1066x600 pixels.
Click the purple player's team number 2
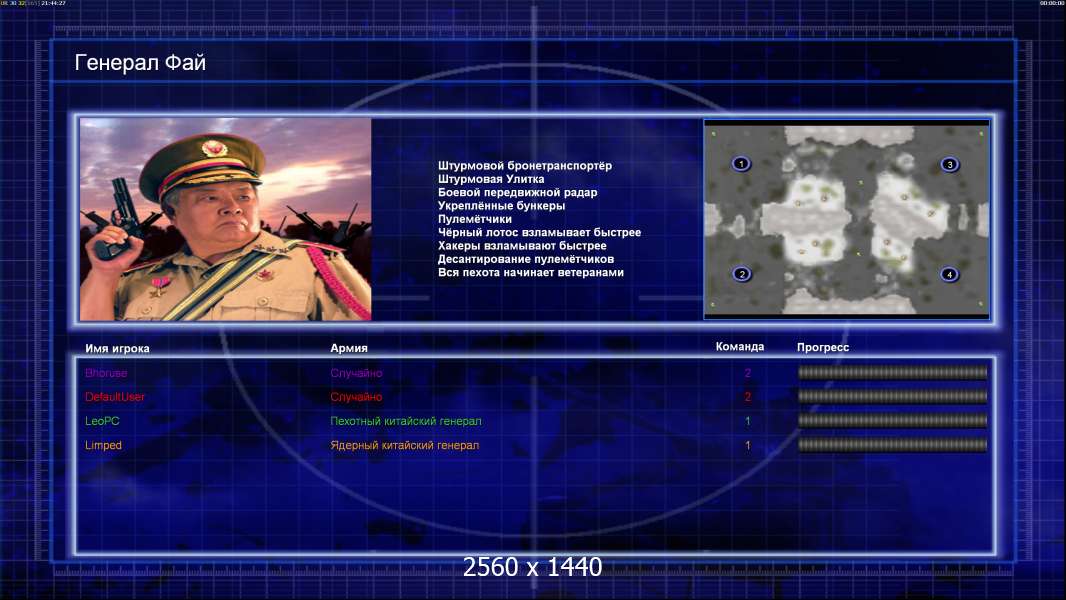point(748,373)
